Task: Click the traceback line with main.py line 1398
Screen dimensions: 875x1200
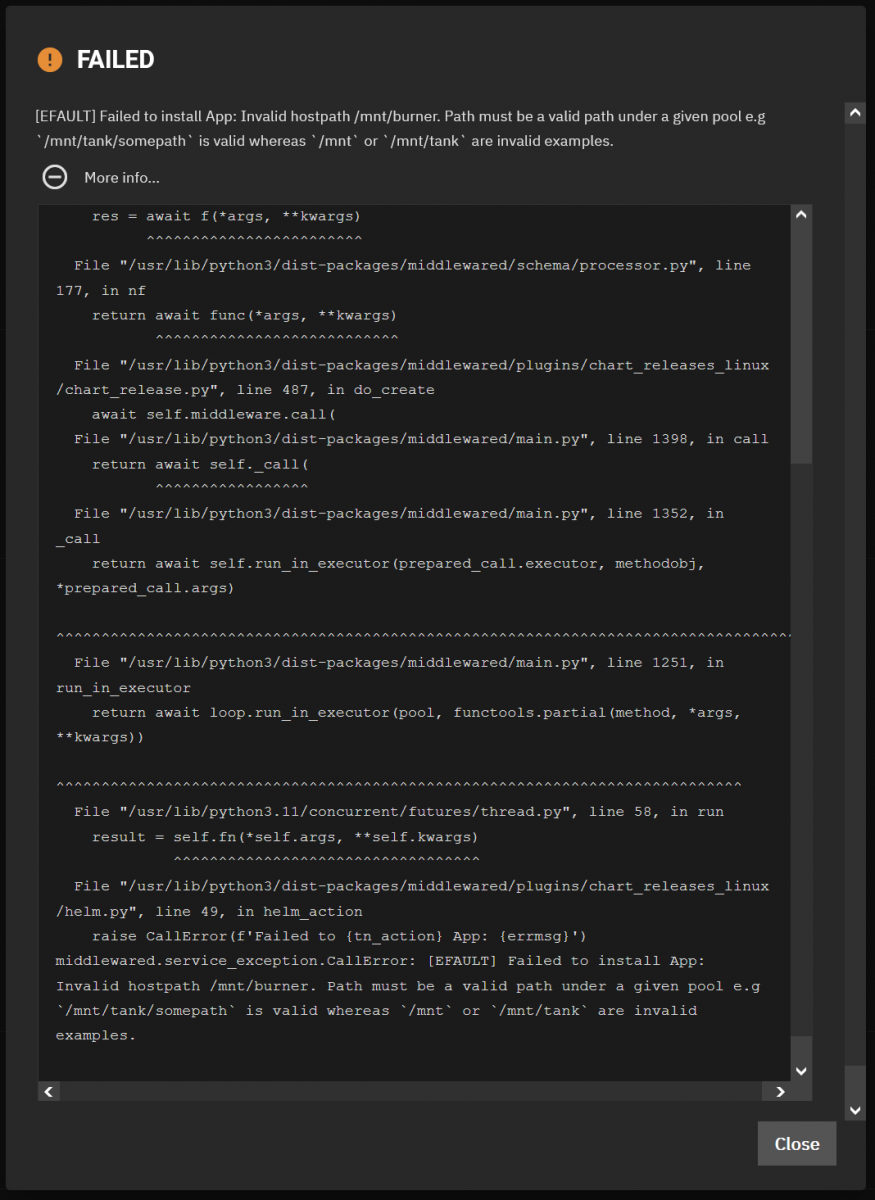Action: point(421,439)
